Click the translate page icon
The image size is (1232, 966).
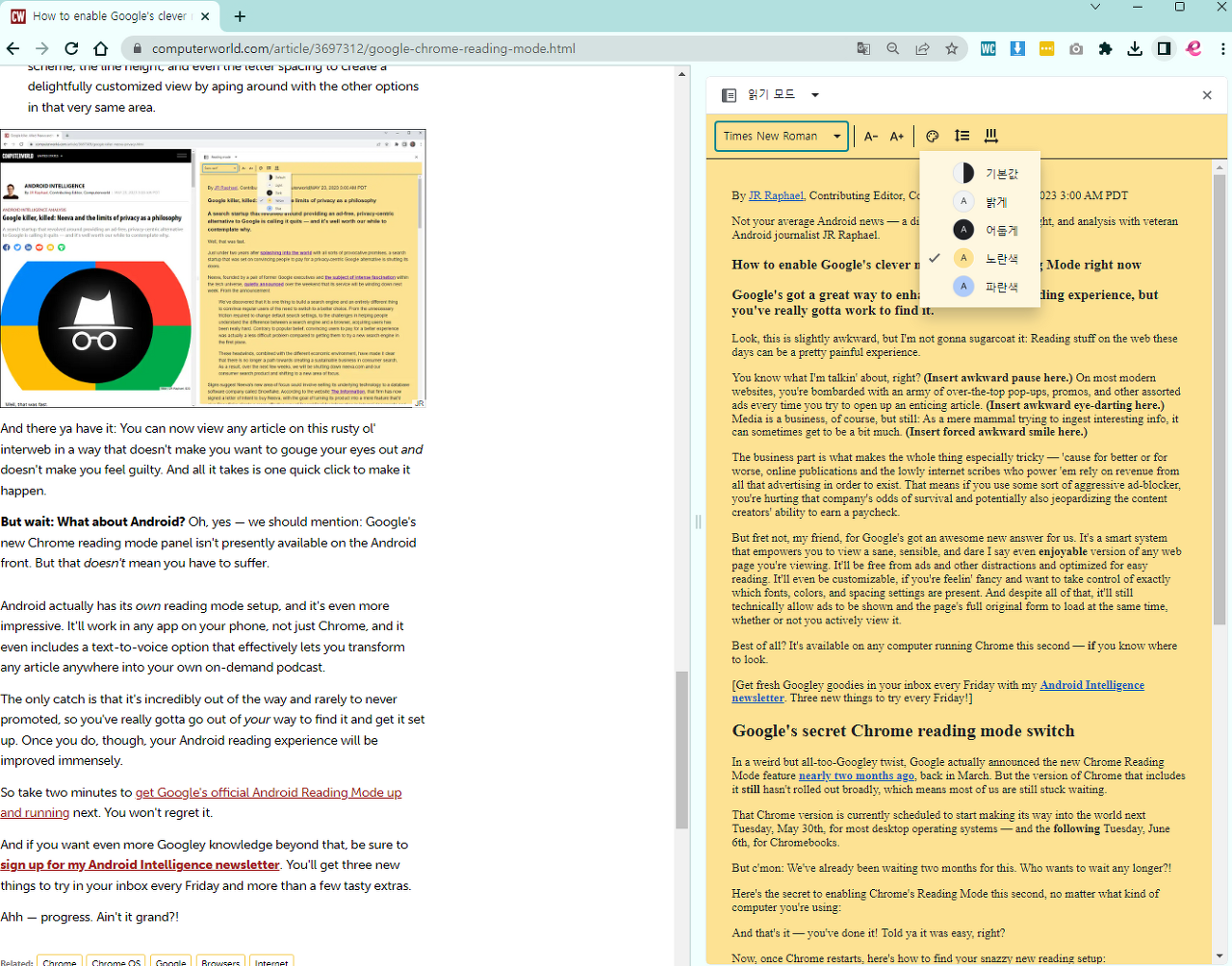(x=864, y=48)
